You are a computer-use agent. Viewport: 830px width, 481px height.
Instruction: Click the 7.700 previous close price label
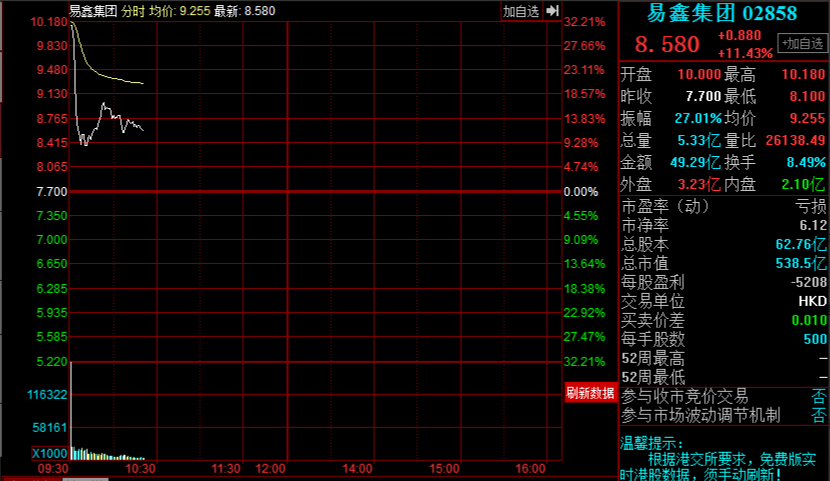tap(50, 191)
